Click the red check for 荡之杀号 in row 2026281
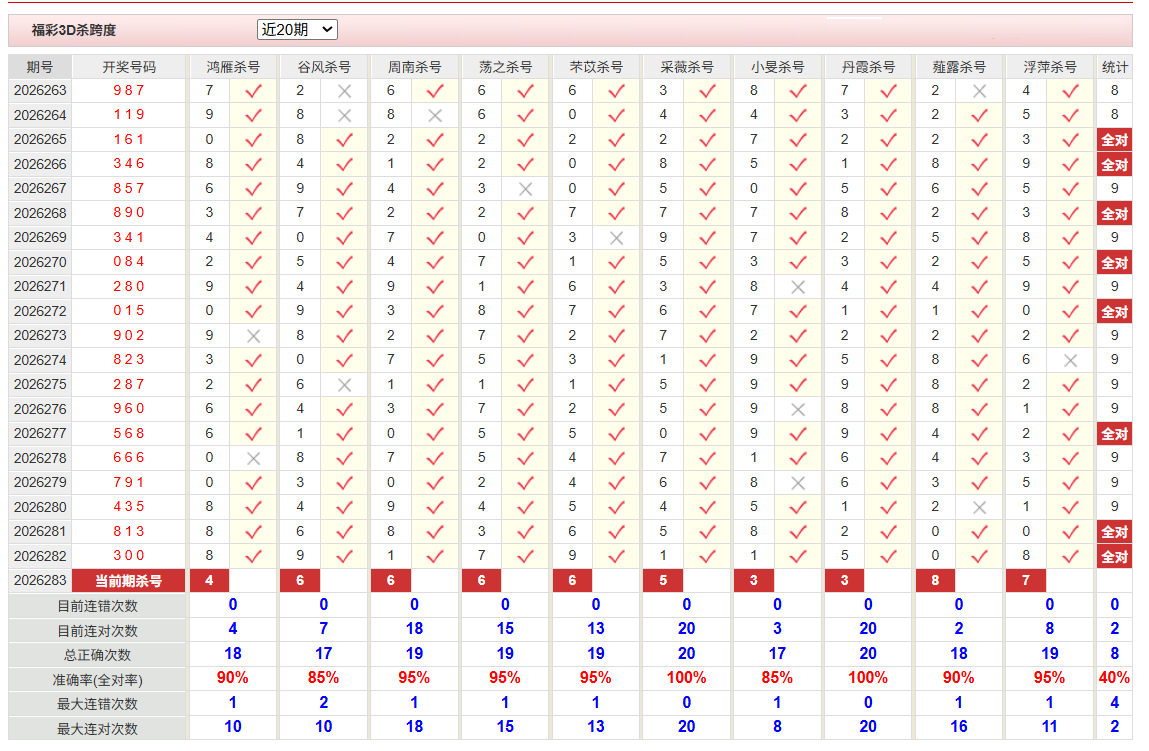The image size is (1149, 751). coord(525,532)
